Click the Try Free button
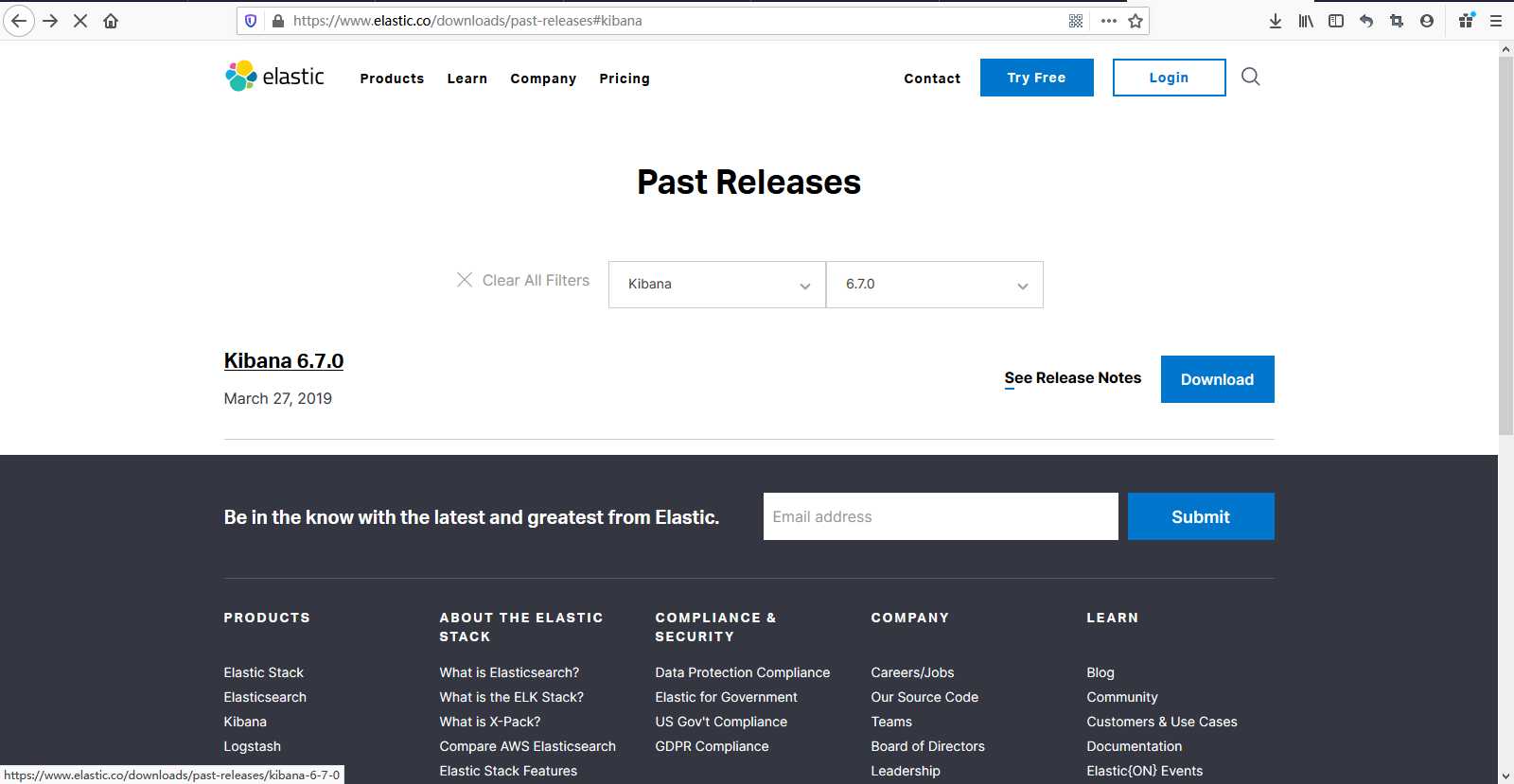Viewport: 1514px width, 784px height. click(x=1037, y=78)
